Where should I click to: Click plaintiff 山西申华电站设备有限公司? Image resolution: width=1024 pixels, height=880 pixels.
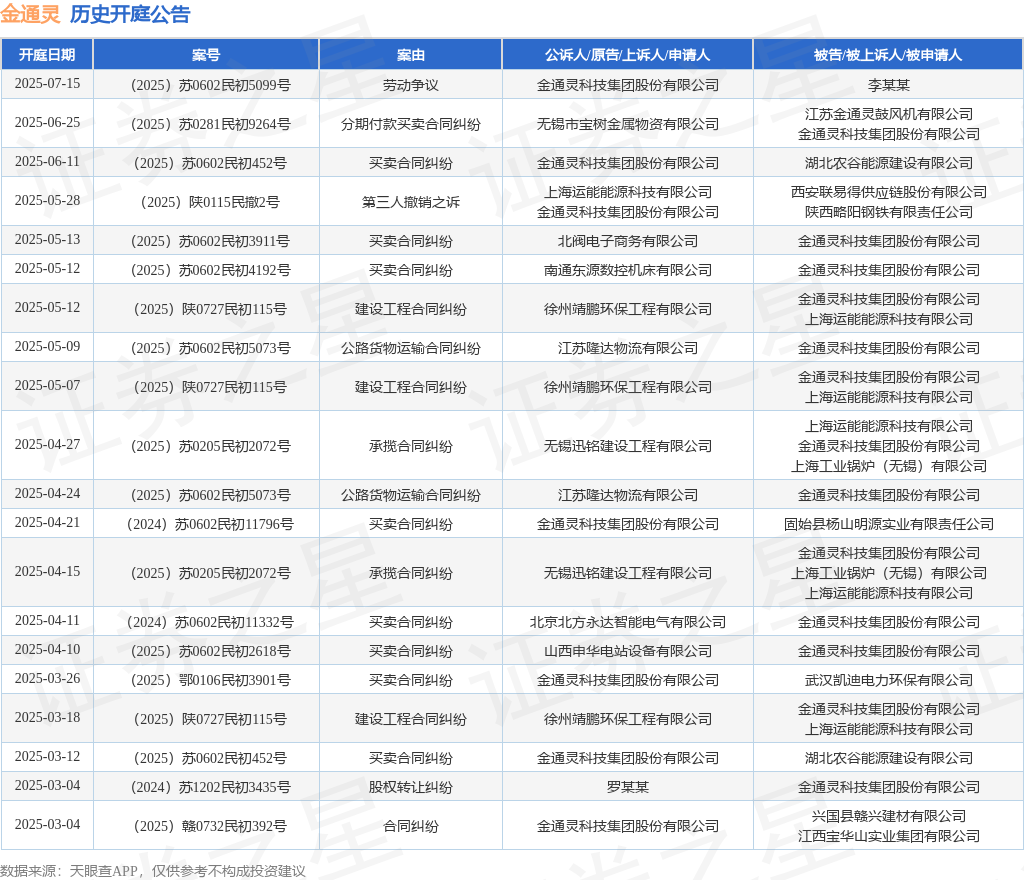point(628,652)
